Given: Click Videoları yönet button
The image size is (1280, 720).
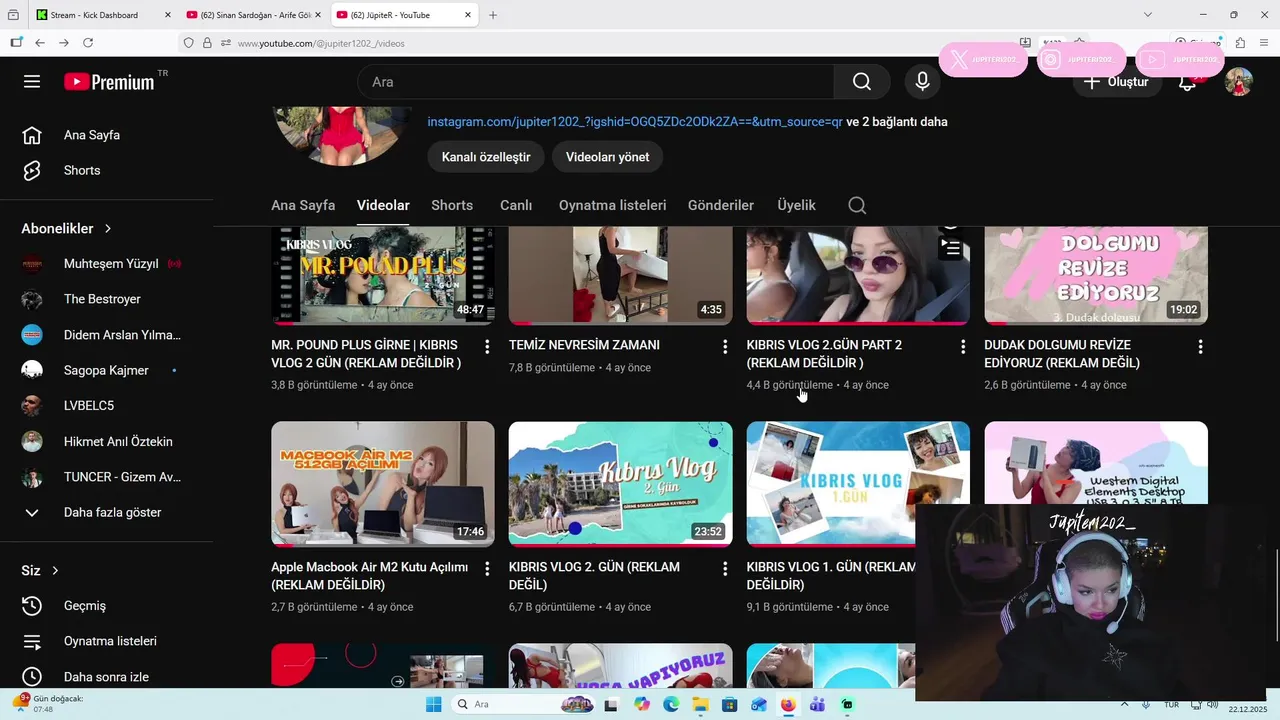Looking at the screenshot, I should pos(607,157).
